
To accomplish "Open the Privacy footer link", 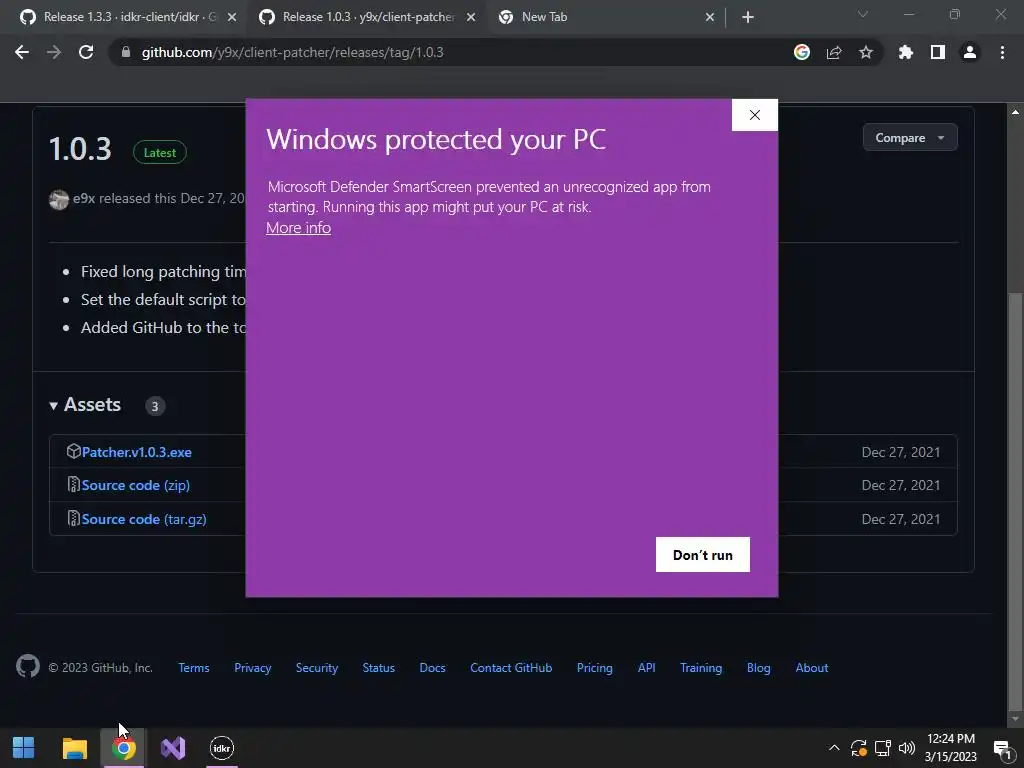I will 253,667.
